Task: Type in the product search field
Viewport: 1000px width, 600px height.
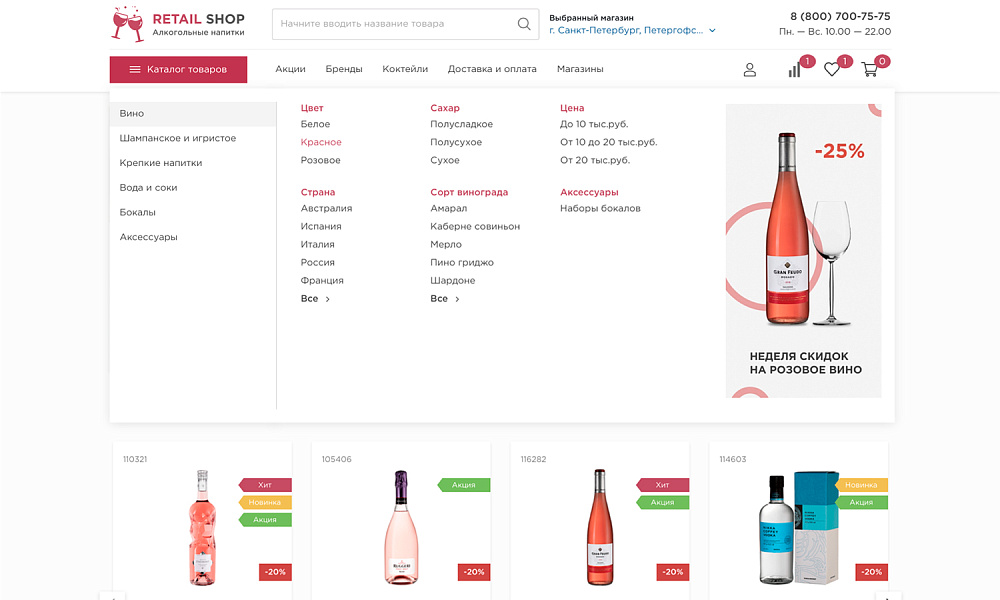Action: click(x=395, y=24)
